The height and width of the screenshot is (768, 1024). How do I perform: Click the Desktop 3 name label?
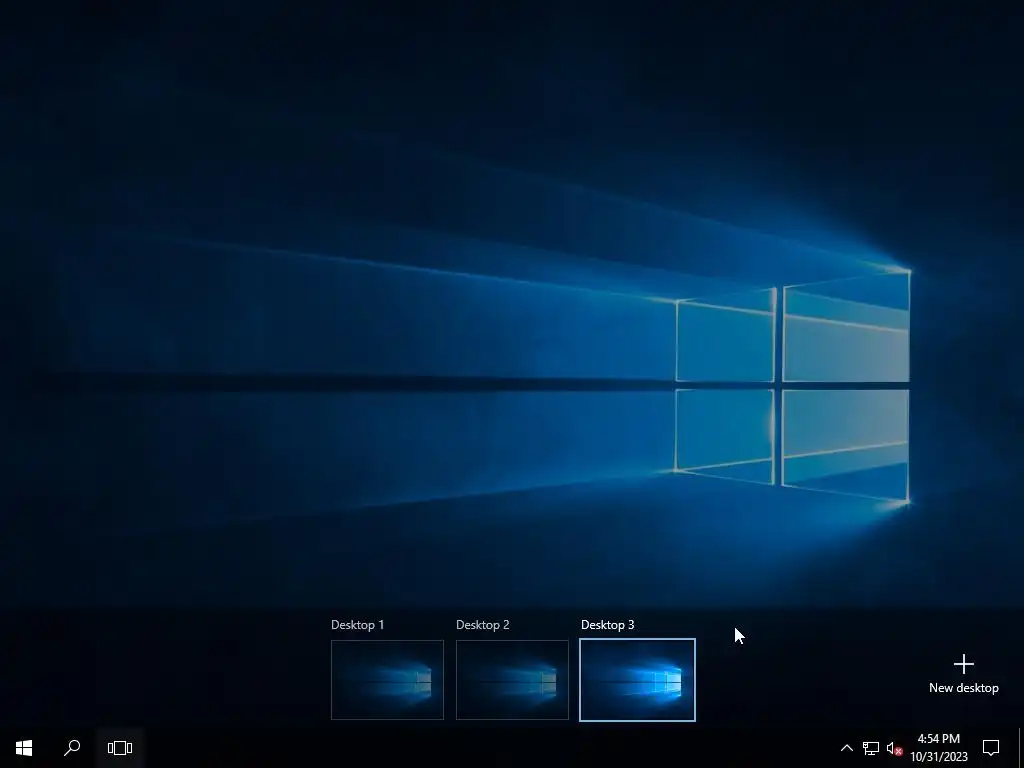point(607,625)
